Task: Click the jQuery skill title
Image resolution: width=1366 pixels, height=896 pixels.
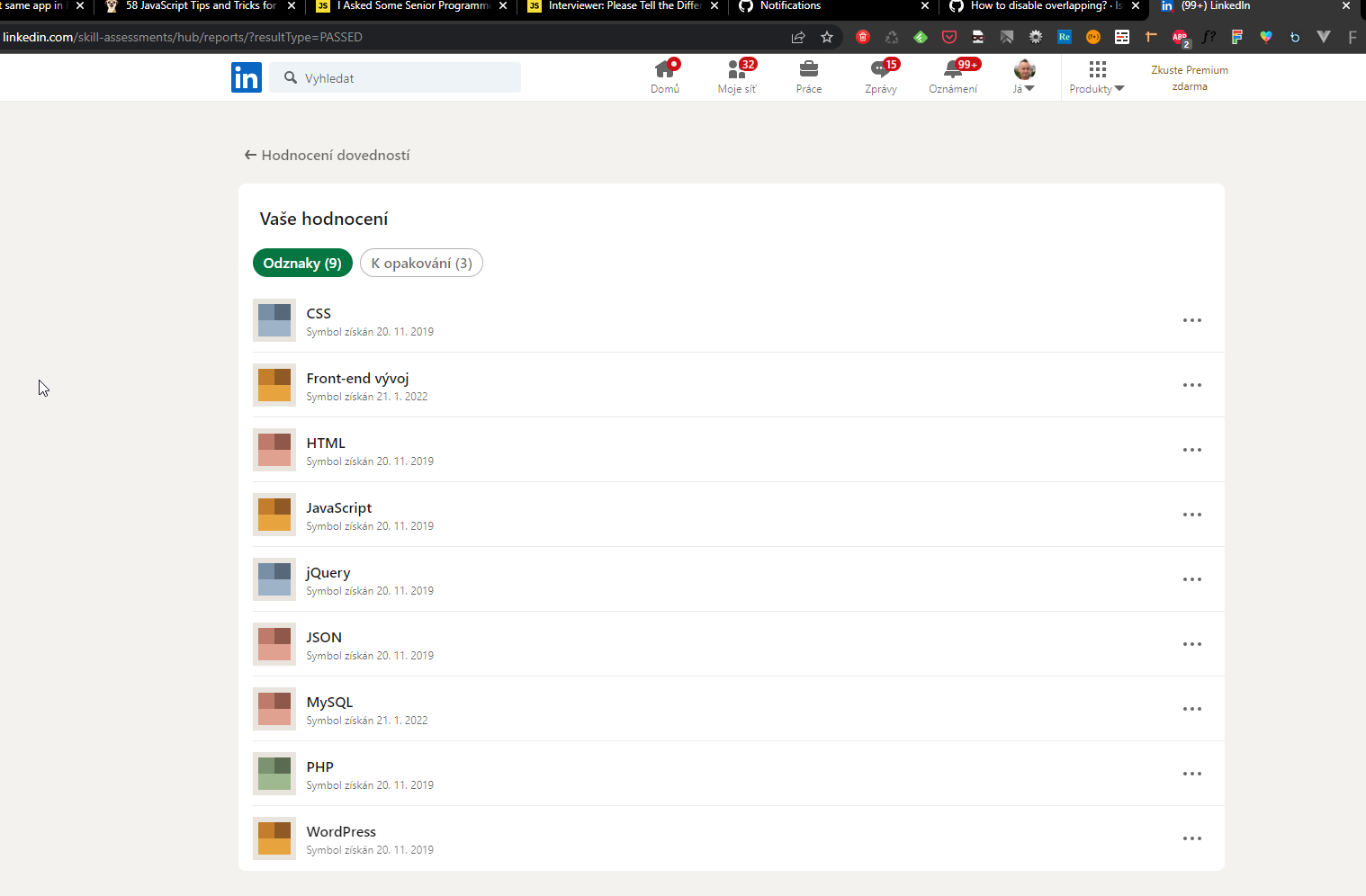Action: tap(328, 572)
